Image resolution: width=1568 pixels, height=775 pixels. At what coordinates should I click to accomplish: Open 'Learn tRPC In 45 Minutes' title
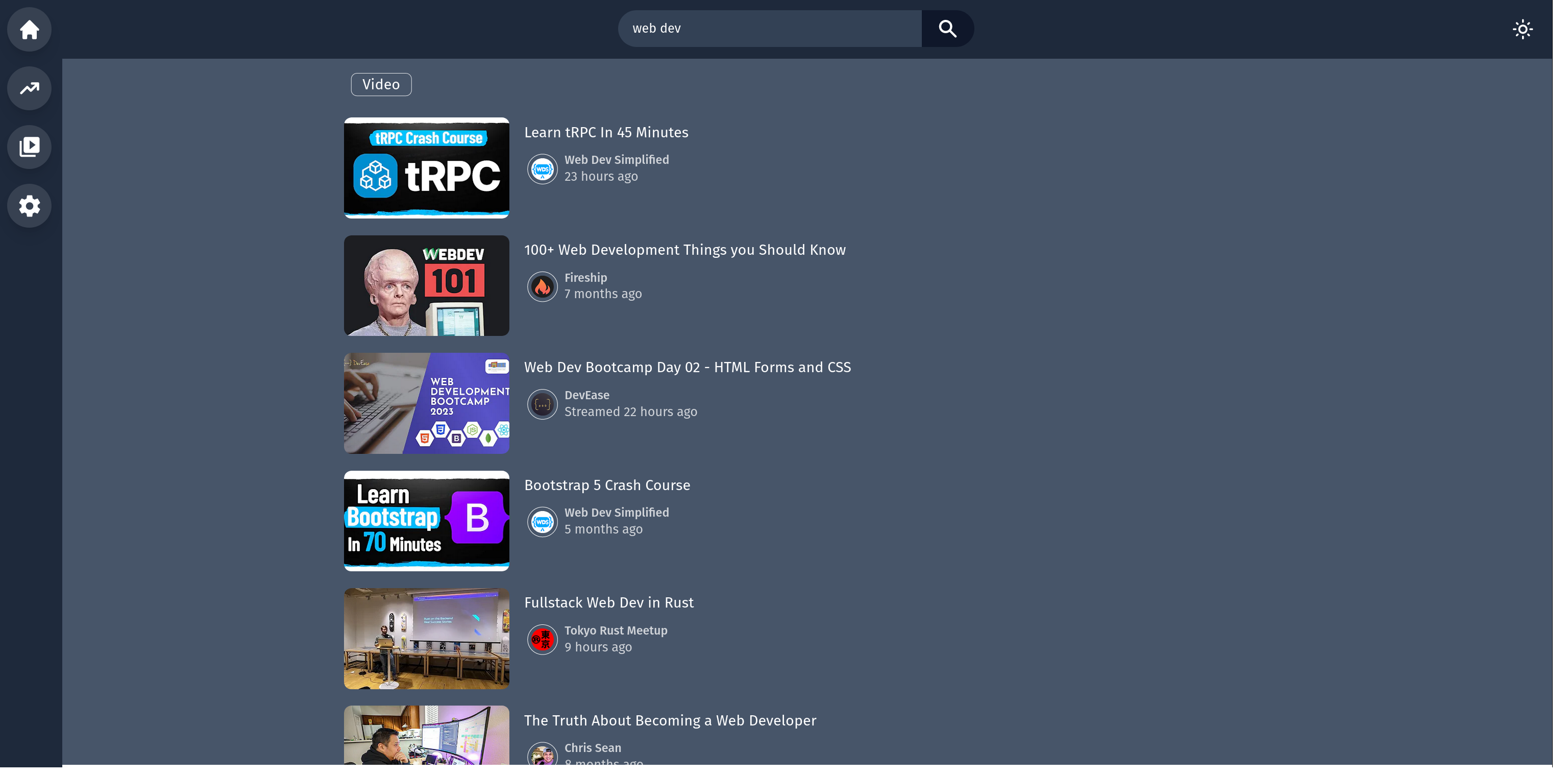[x=612, y=133]
